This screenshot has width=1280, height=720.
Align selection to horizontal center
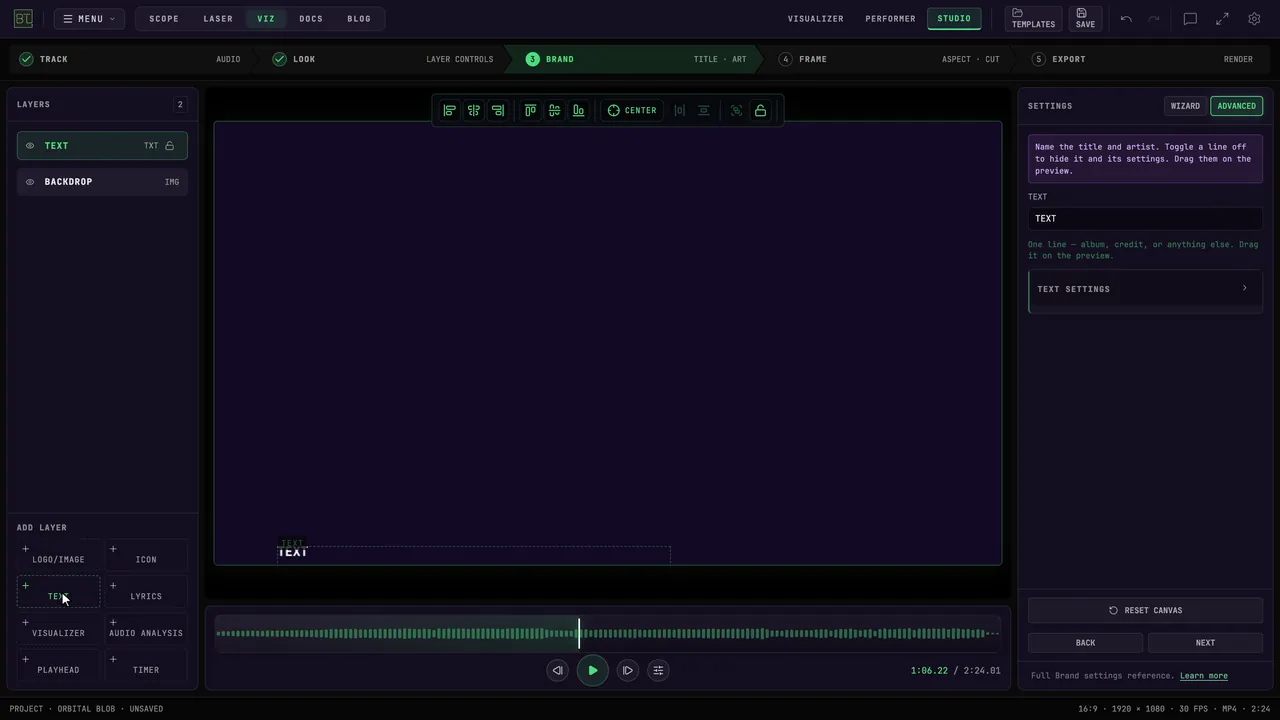pos(474,110)
